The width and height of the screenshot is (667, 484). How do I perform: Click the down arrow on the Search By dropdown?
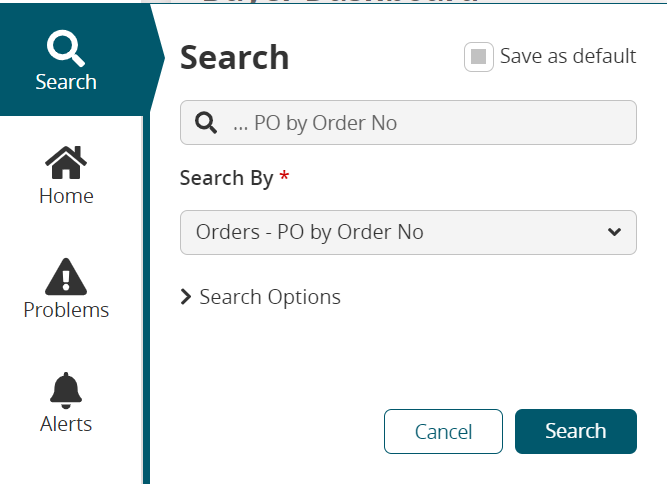point(614,232)
